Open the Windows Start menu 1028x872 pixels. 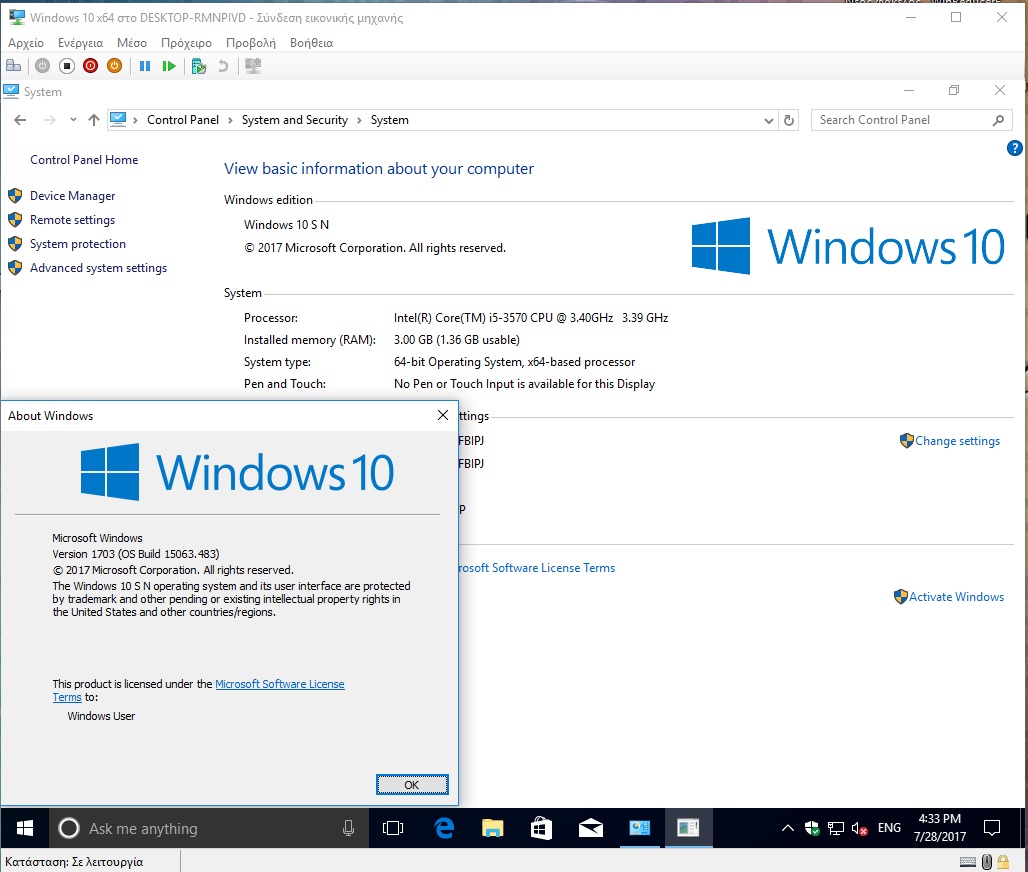pyautogui.click(x=24, y=828)
